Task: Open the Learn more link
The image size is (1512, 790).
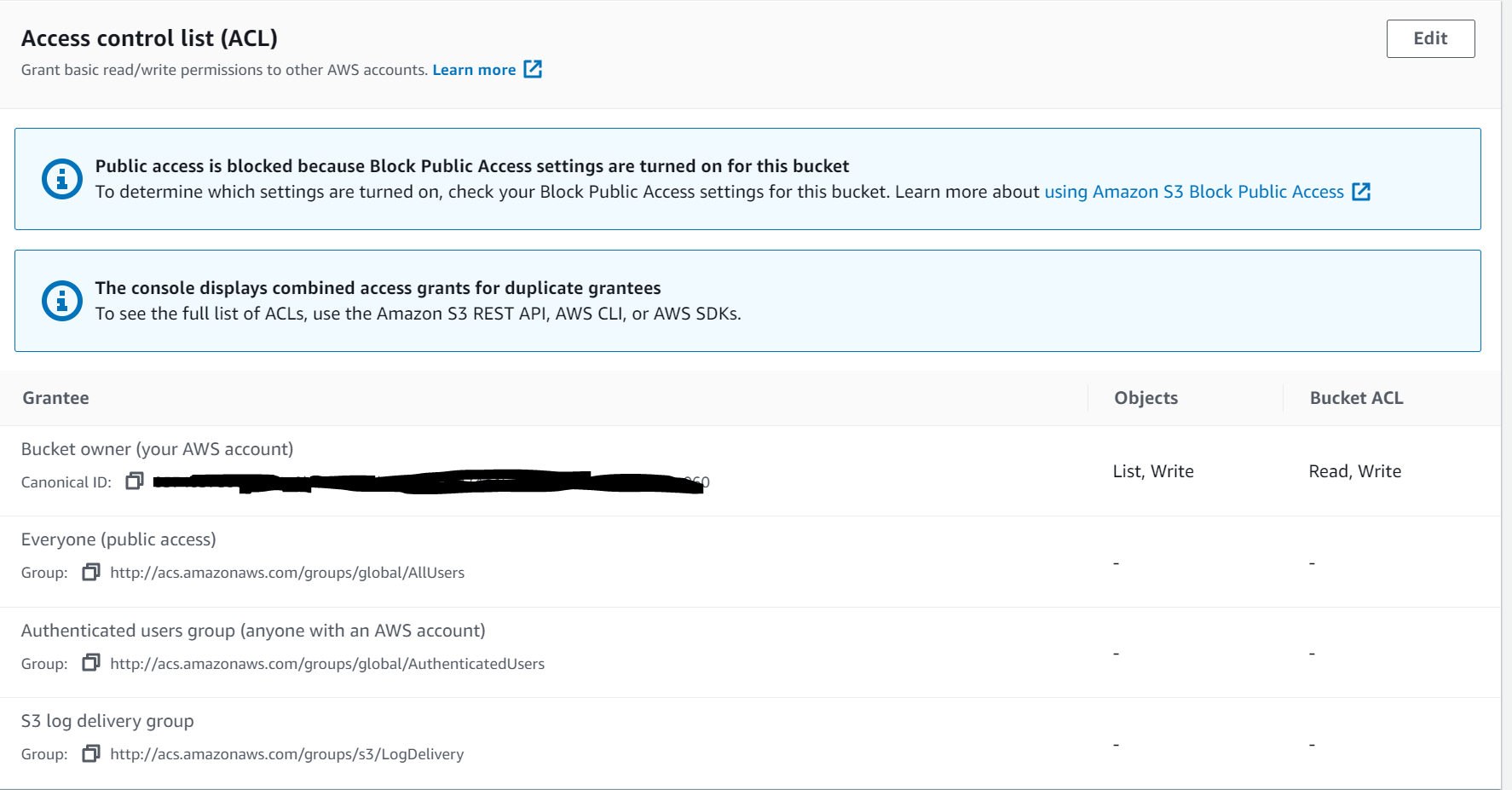Action: (474, 70)
